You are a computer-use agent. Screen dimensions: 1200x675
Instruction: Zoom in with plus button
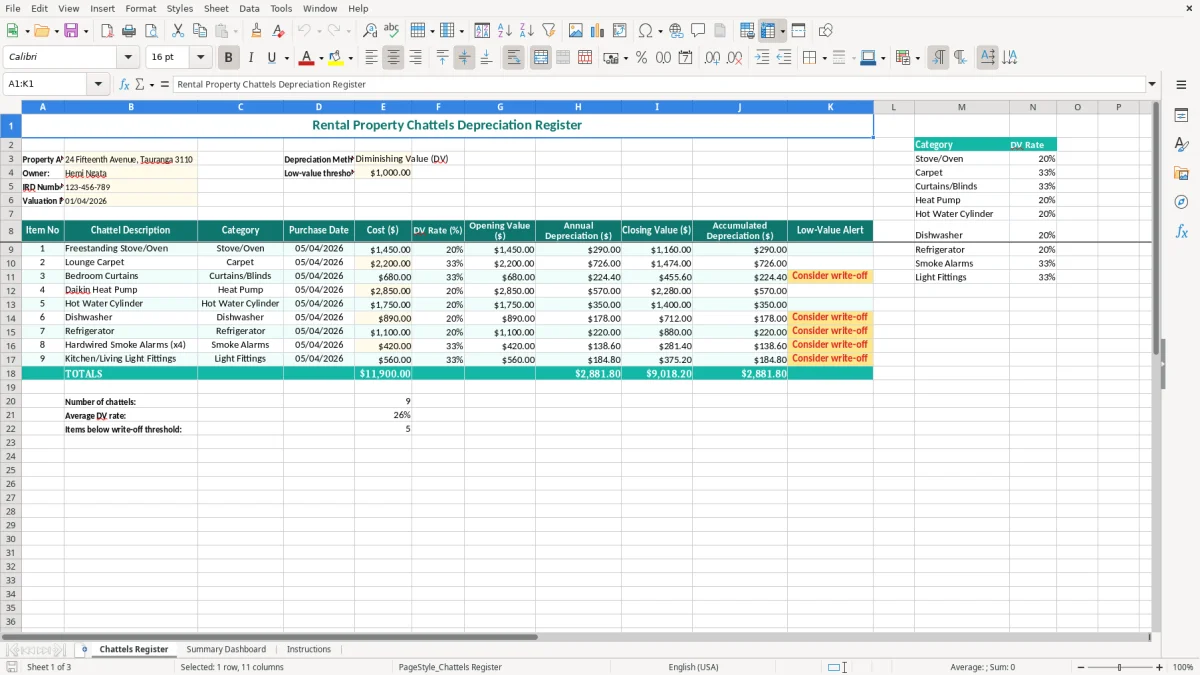[1160, 667]
